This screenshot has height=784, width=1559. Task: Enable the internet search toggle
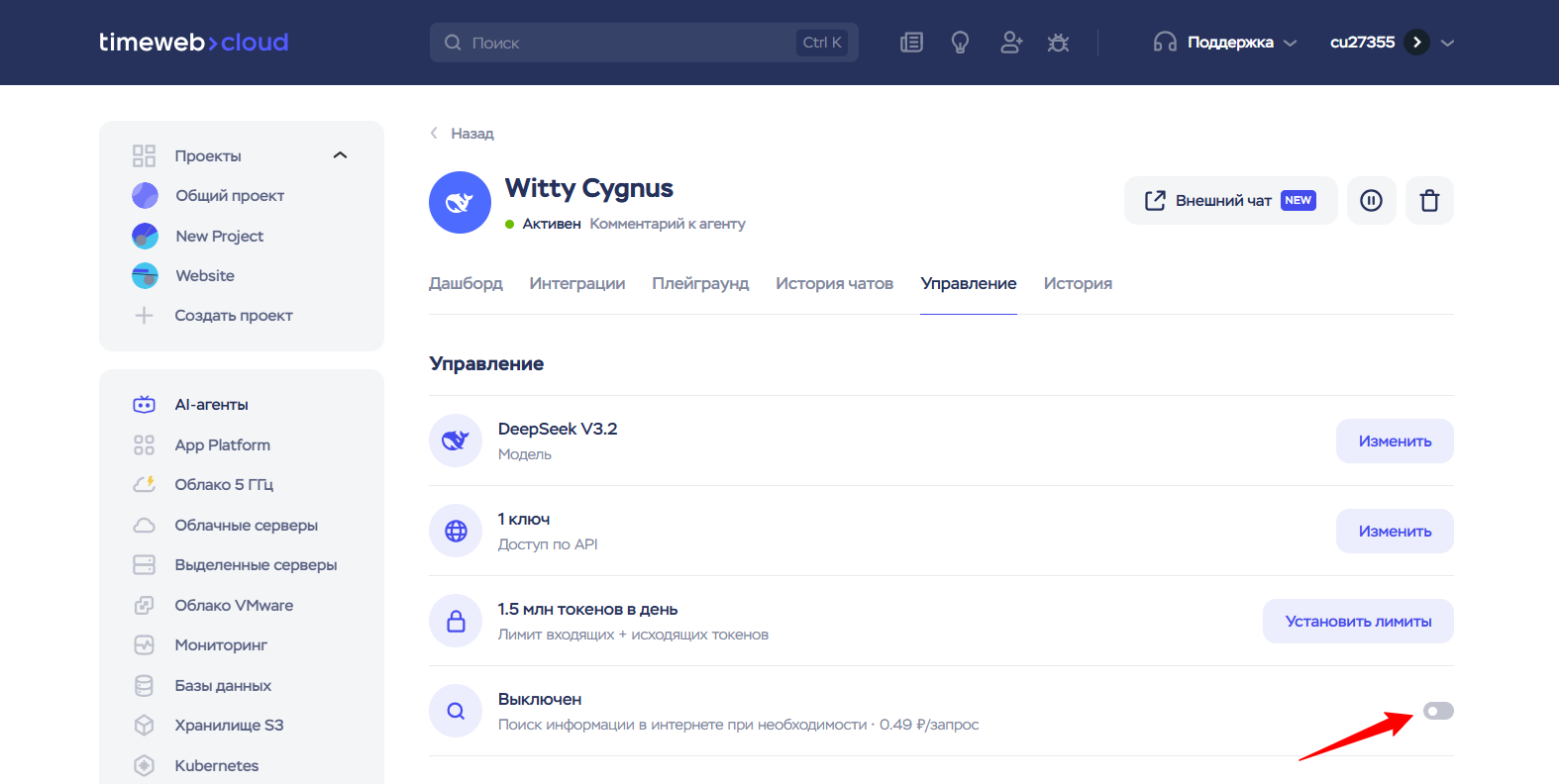[1438, 711]
